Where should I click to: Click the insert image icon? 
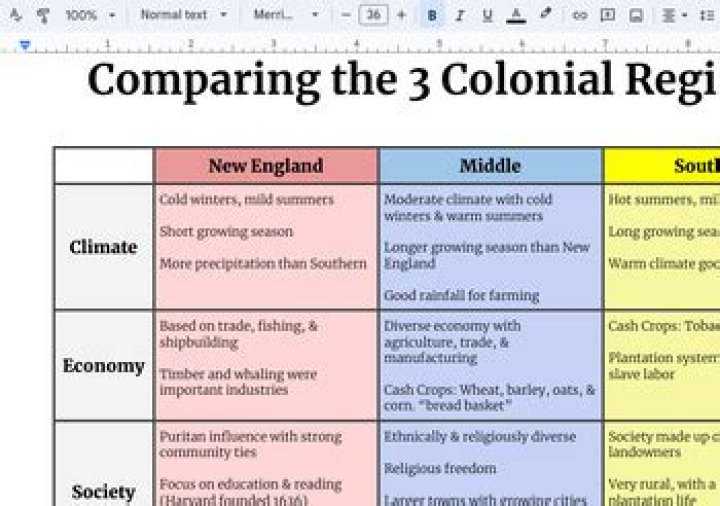[x=636, y=16]
